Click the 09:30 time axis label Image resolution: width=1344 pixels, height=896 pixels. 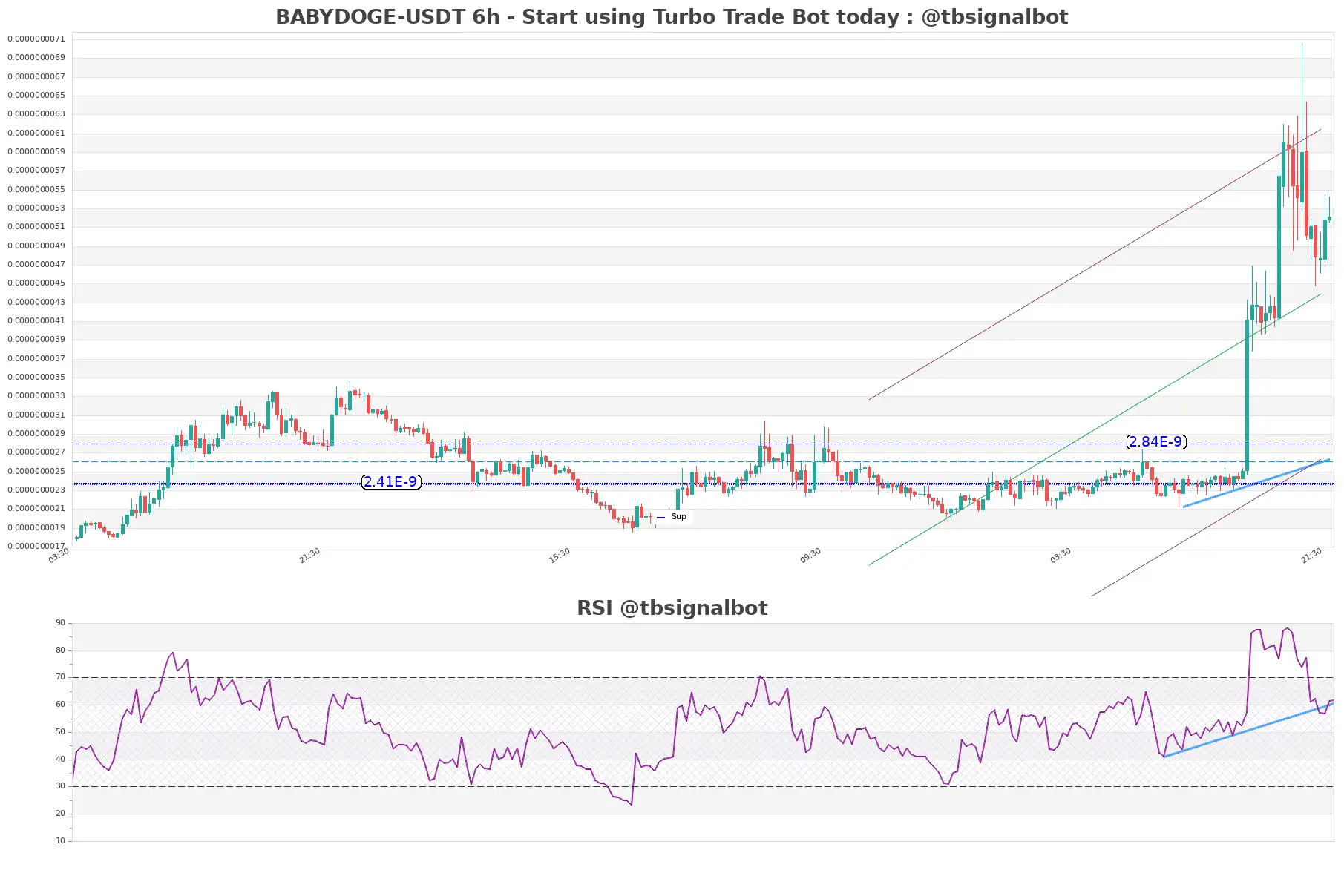(x=810, y=556)
